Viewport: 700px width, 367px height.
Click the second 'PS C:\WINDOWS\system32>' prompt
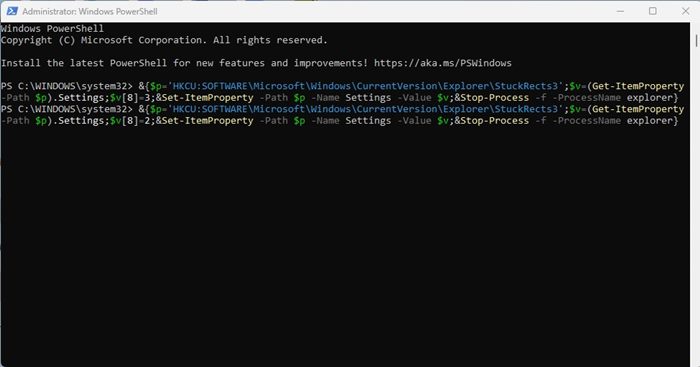(x=67, y=109)
